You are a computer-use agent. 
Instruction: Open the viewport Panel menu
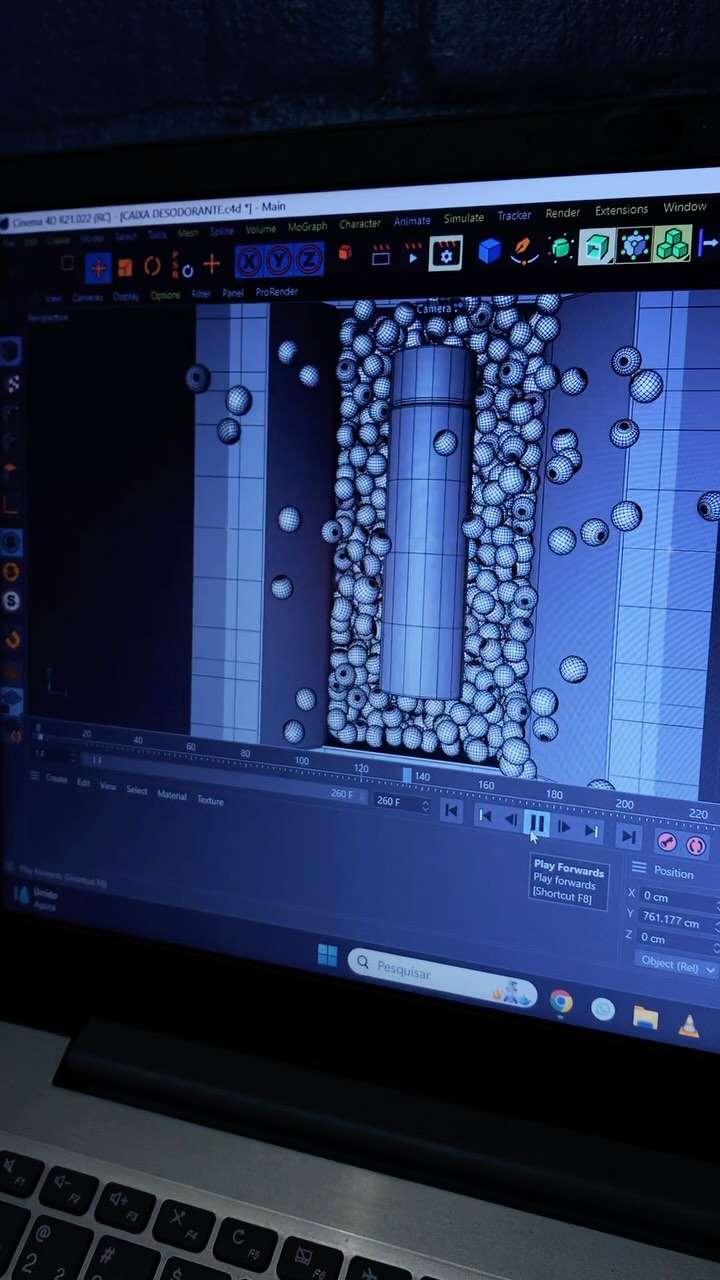(233, 293)
